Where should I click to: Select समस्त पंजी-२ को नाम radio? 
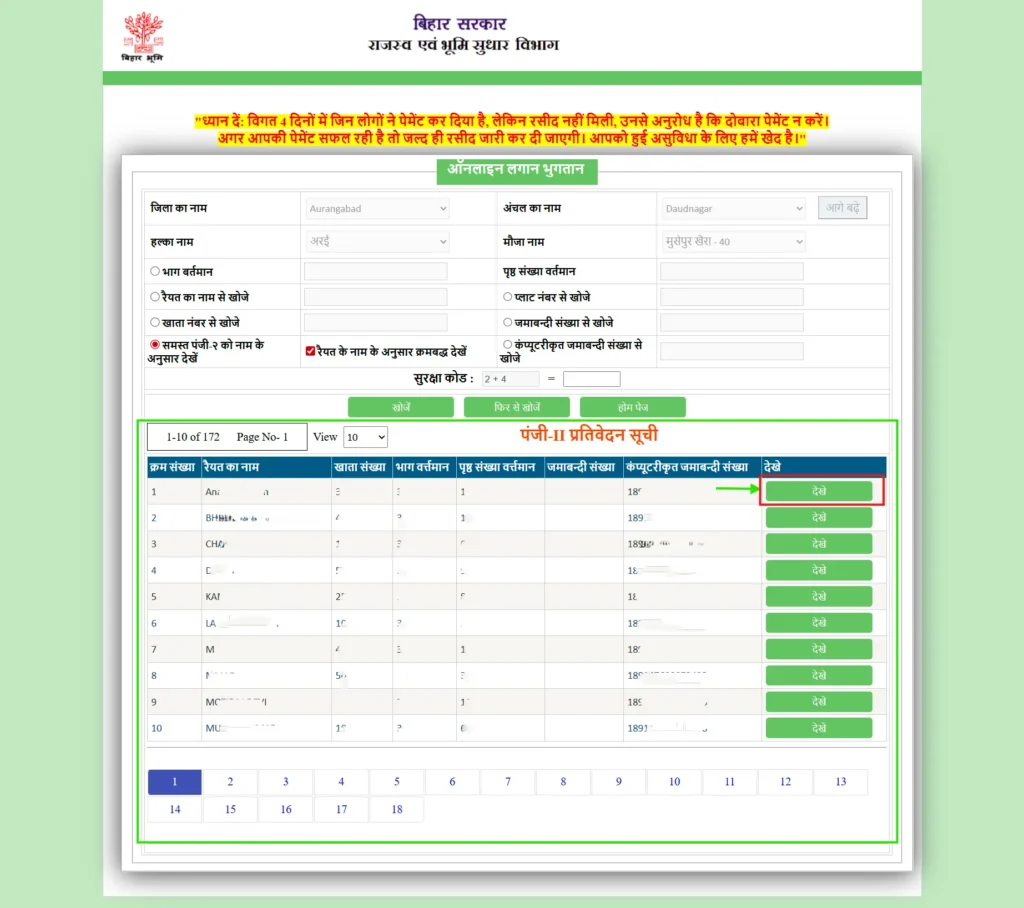pos(155,344)
